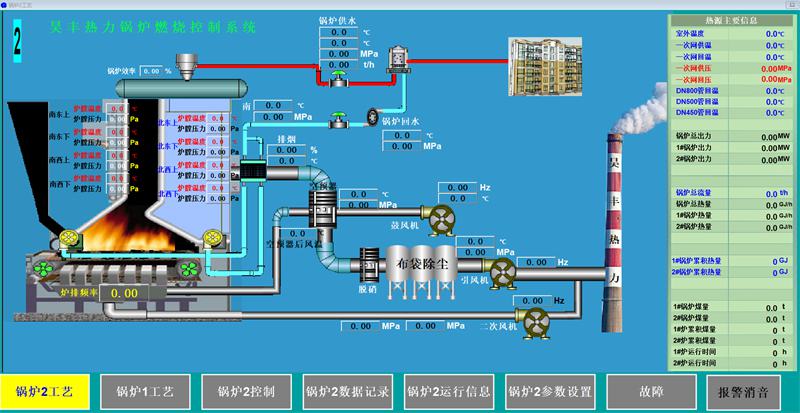Viewport: 800px width, 413px height.
Task: Click the 锅炉效率 percentage field
Action: (x=154, y=71)
